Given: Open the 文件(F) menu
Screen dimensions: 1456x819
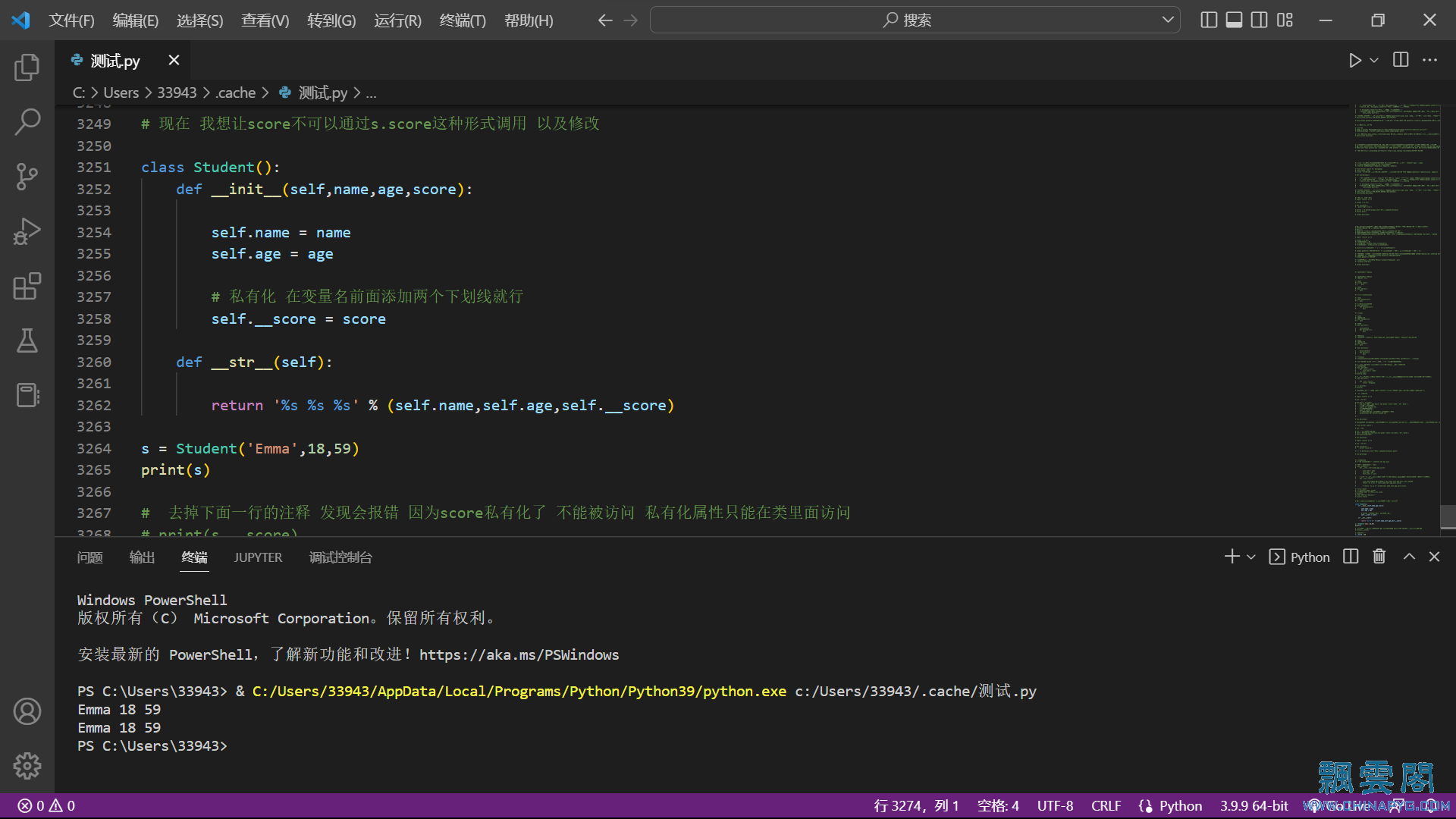Looking at the screenshot, I should pyautogui.click(x=72, y=20).
